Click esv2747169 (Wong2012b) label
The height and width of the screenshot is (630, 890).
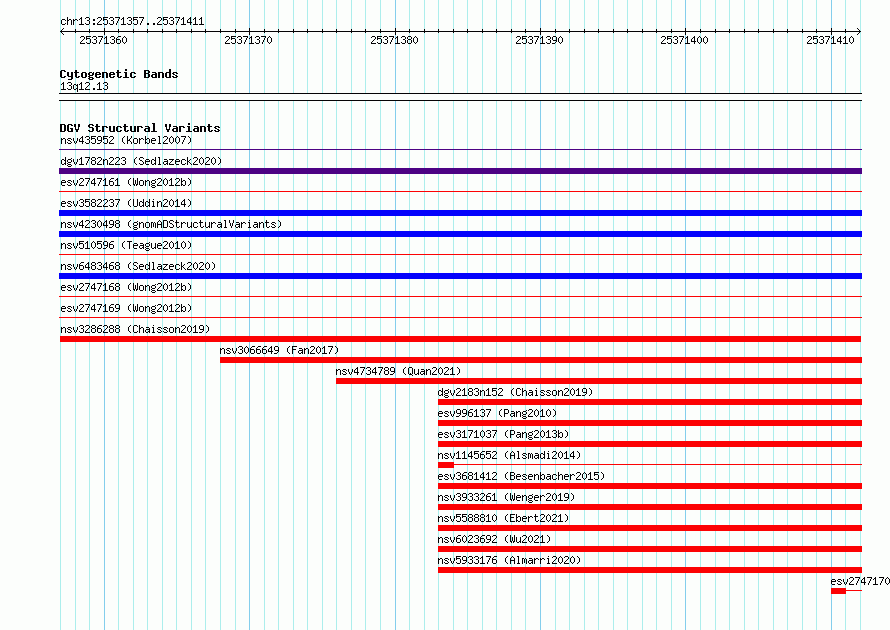tap(126, 308)
